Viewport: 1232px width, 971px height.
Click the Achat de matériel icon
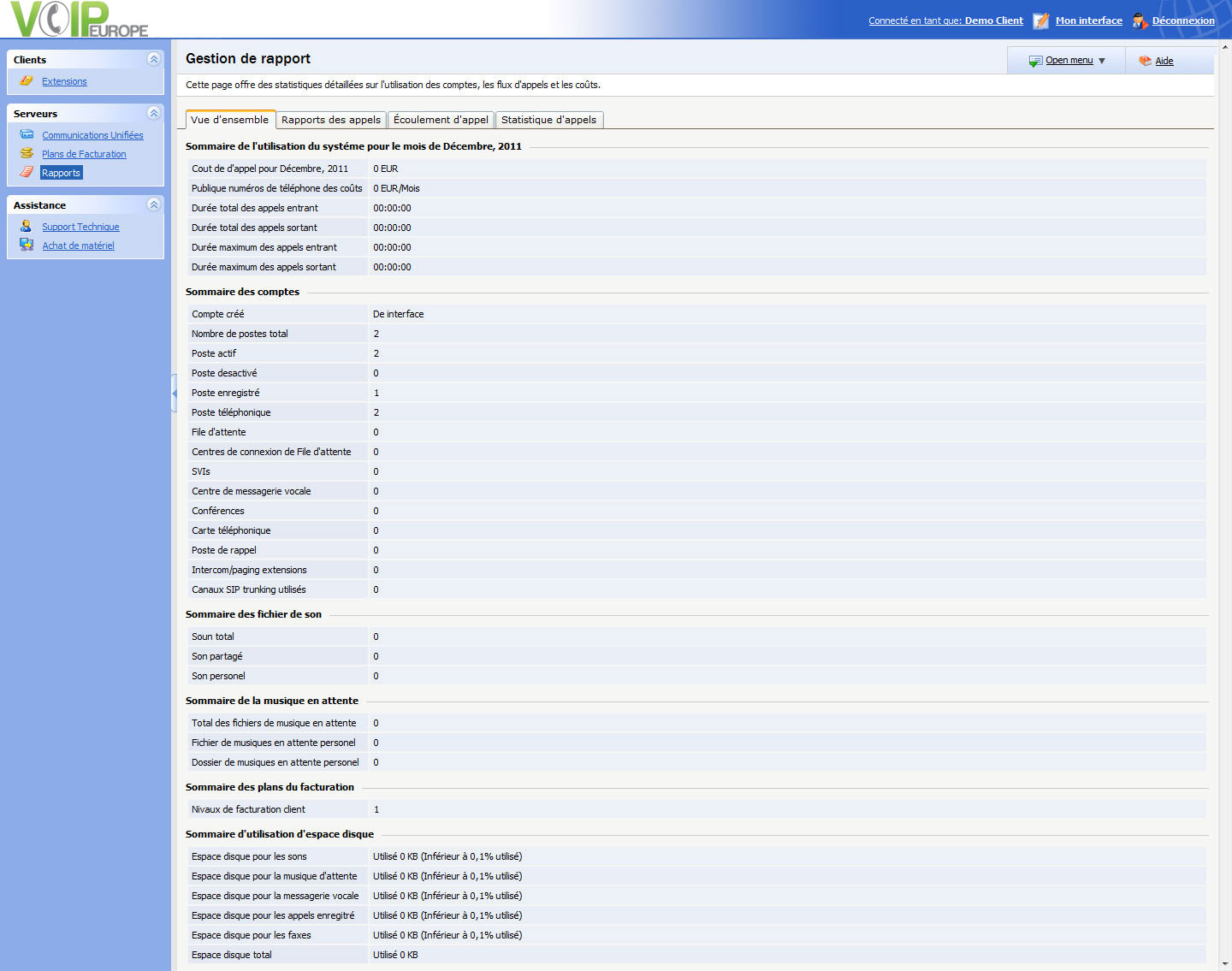[27, 246]
